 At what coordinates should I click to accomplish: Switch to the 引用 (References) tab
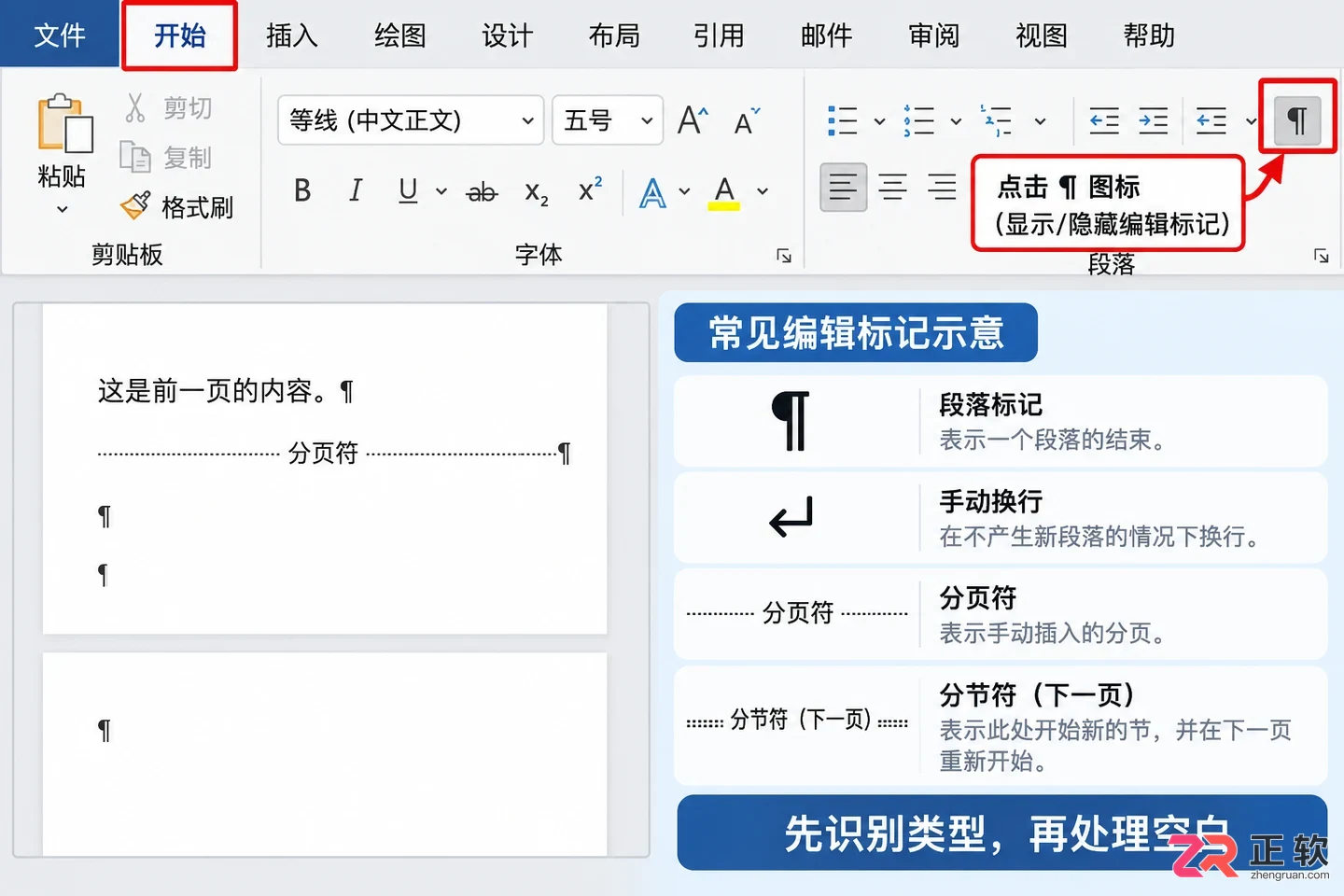coord(719,35)
